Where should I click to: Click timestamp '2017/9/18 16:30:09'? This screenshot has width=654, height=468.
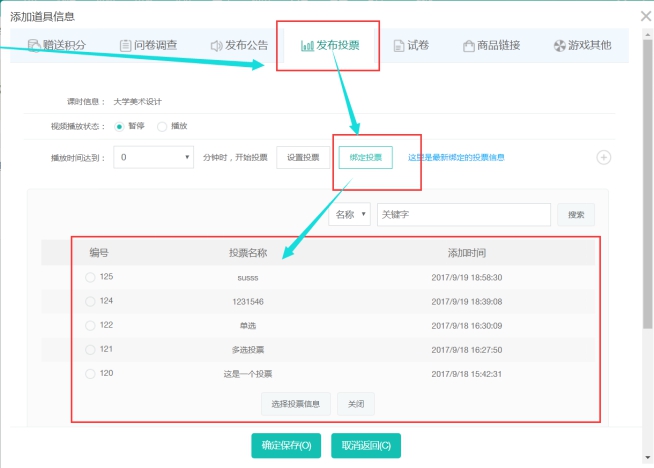click(x=467, y=326)
